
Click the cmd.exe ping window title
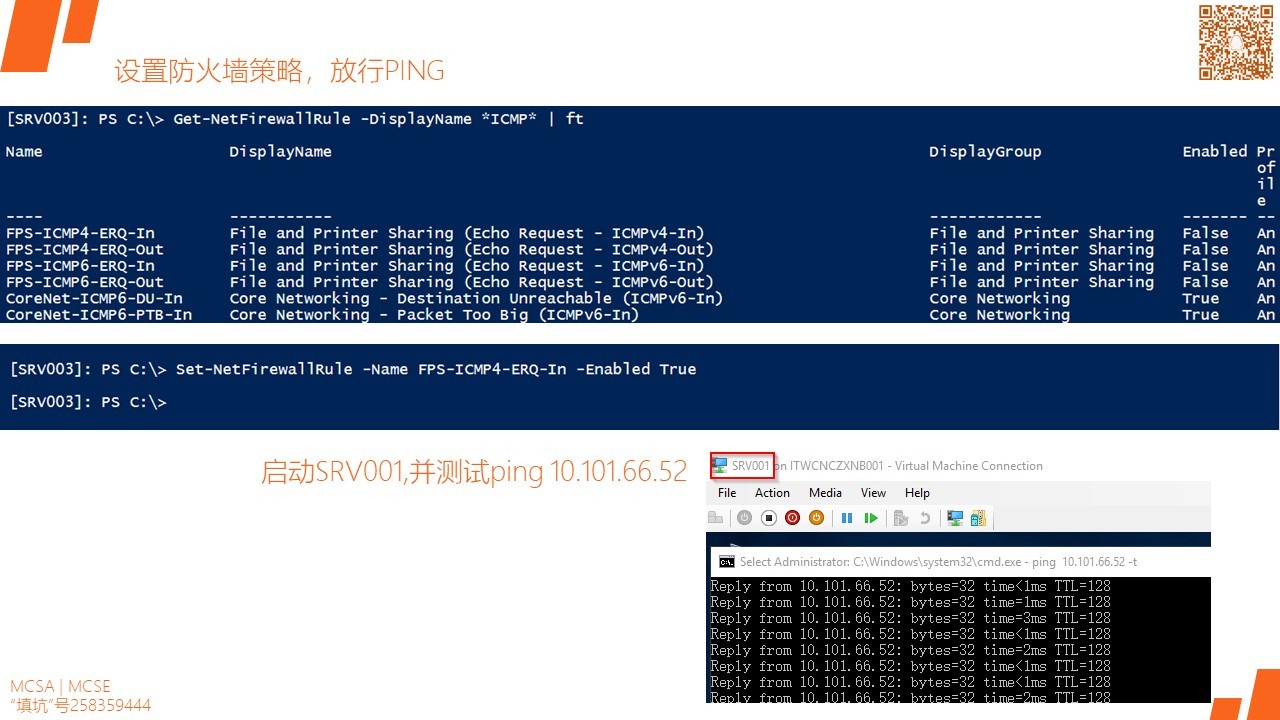pos(938,562)
